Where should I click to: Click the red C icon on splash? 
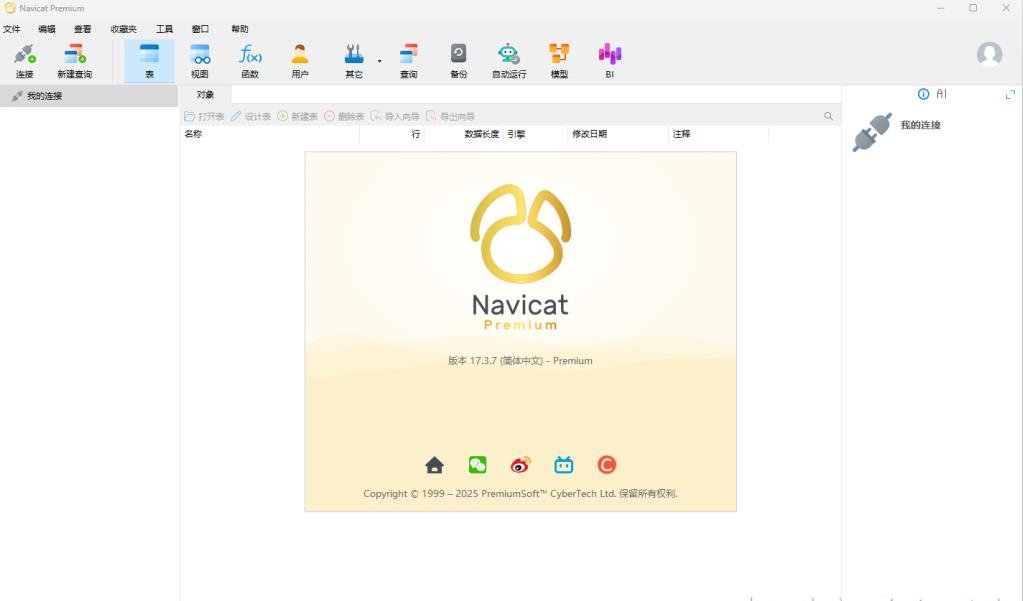pyautogui.click(x=607, y=465)
